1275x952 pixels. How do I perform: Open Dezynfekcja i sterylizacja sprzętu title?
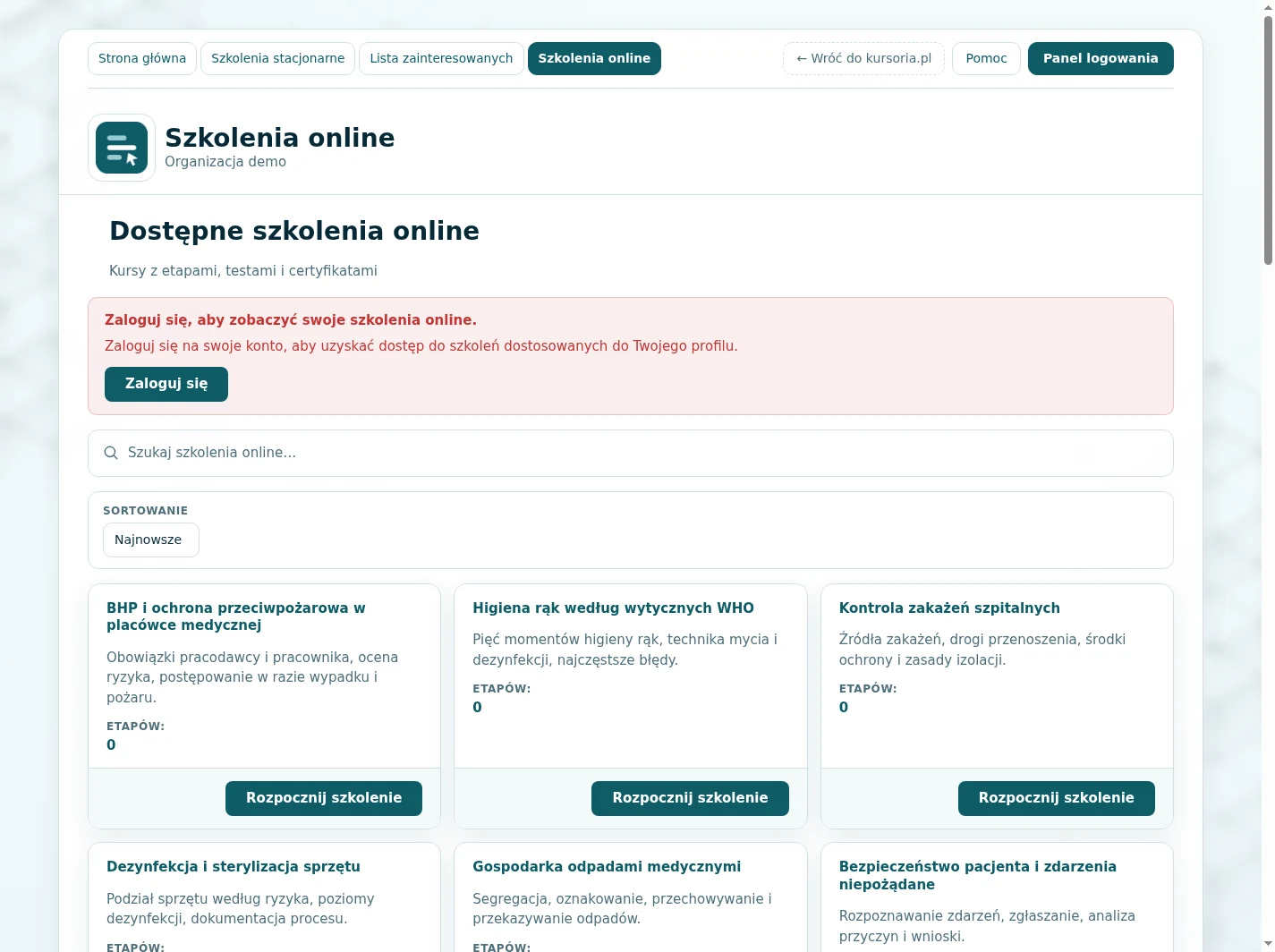click(x=234, y=867)
